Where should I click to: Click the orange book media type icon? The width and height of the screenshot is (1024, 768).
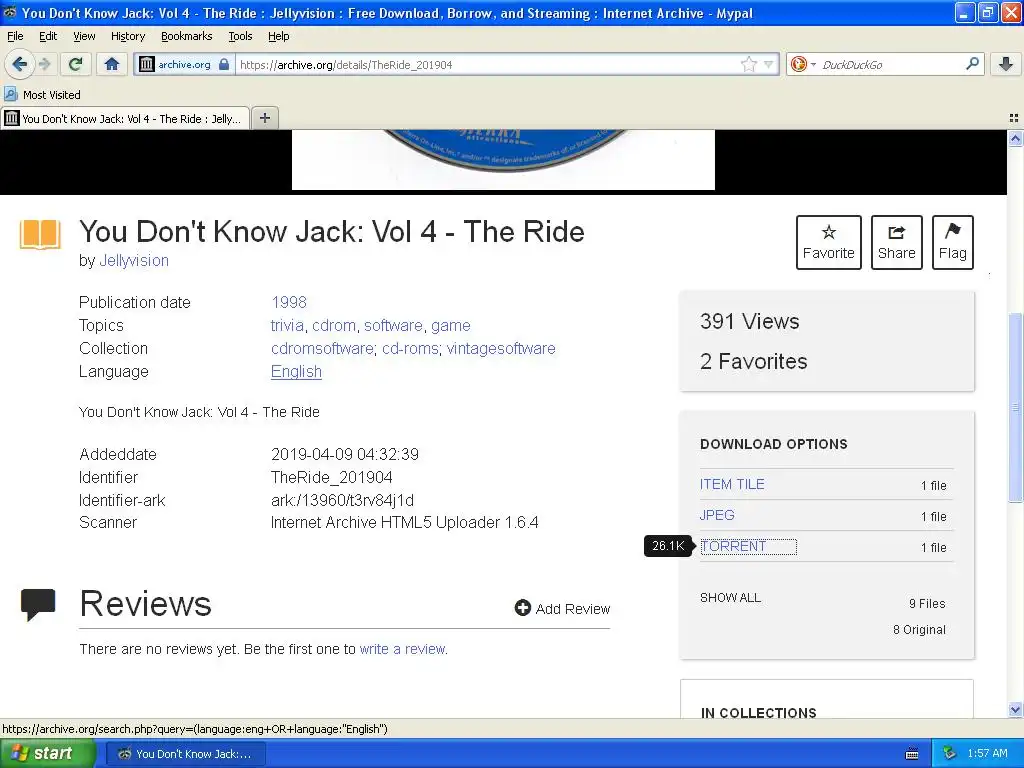coord(40,234)
